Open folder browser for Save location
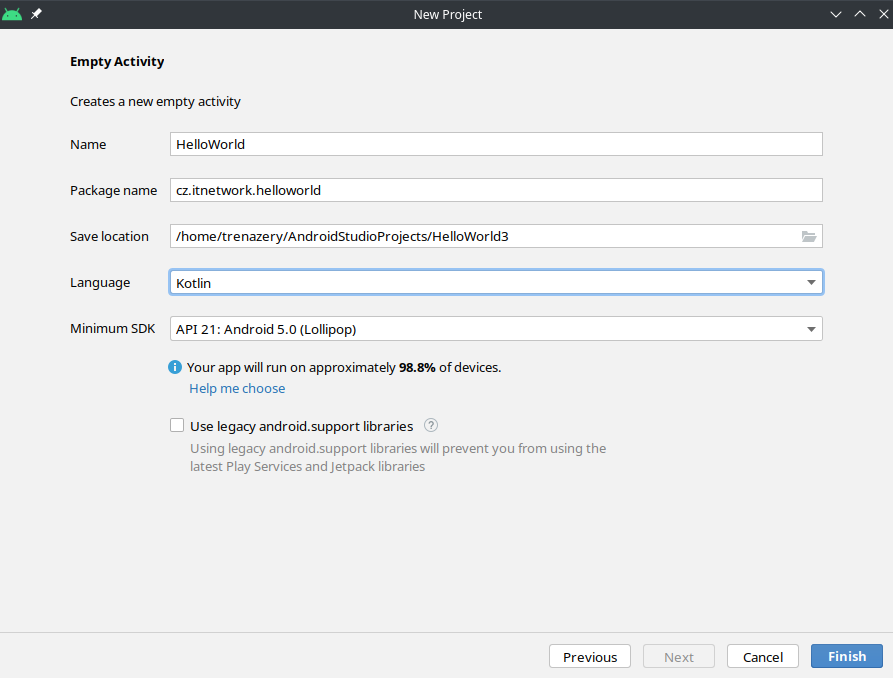 click(x=809, y=237)
